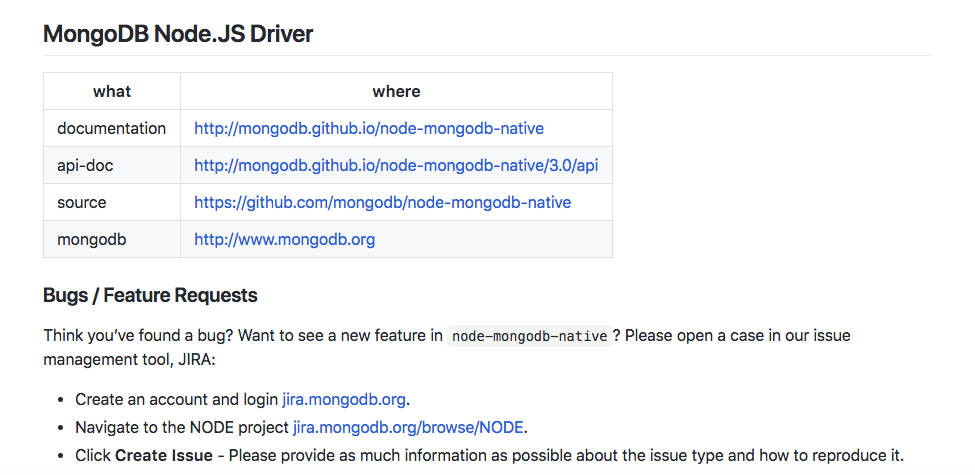This screenshot has height=475, width=975.
Task: Click the bold 'Create Issue' text
Action: click(x=164, y=455)
